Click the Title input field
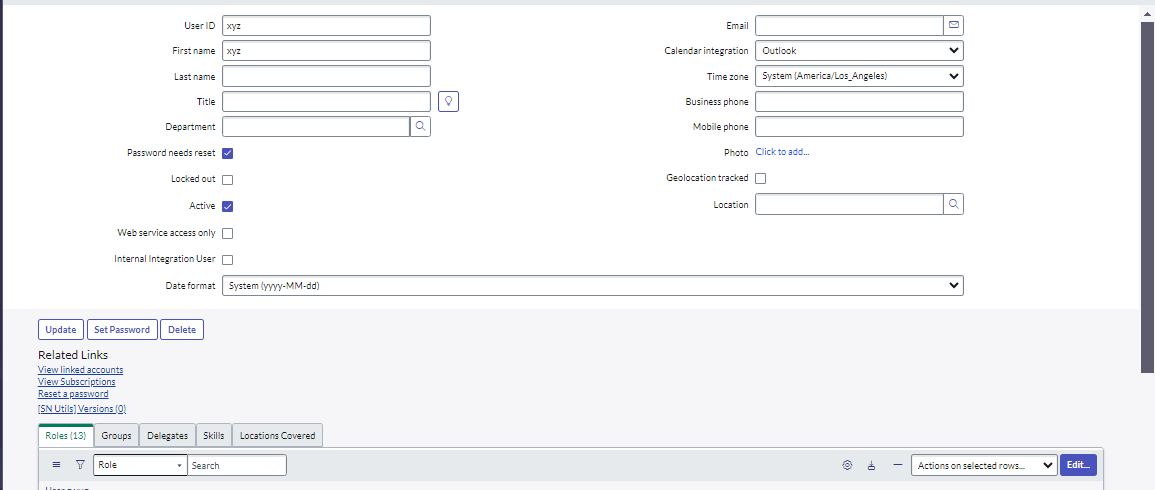Screen dimensions: 1155x490 point(326,102)
